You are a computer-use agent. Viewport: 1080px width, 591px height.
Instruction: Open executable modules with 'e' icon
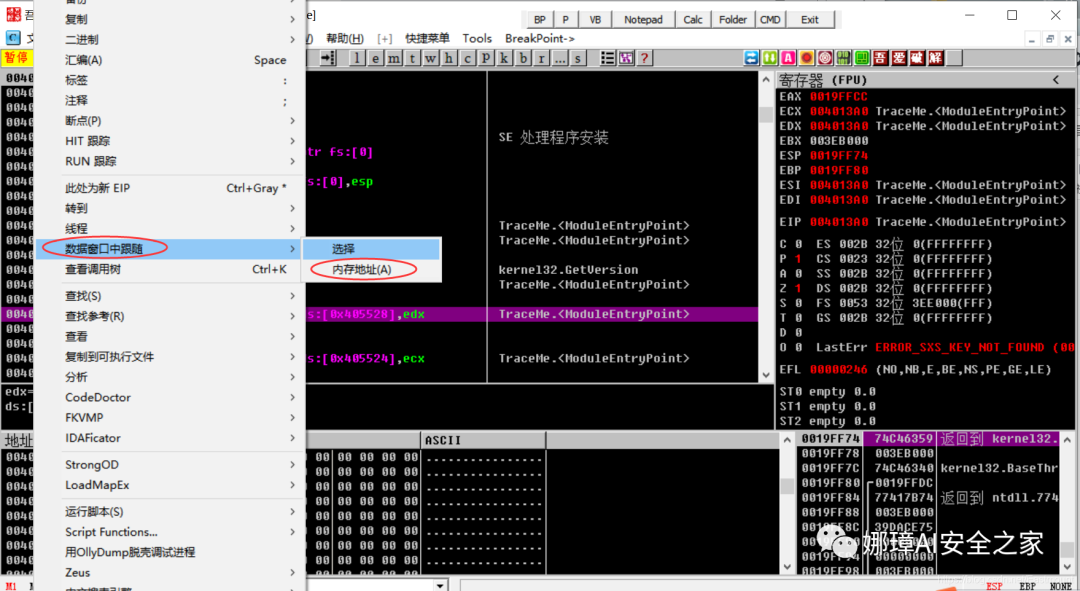pyautogui.click(x=375, y=59)
